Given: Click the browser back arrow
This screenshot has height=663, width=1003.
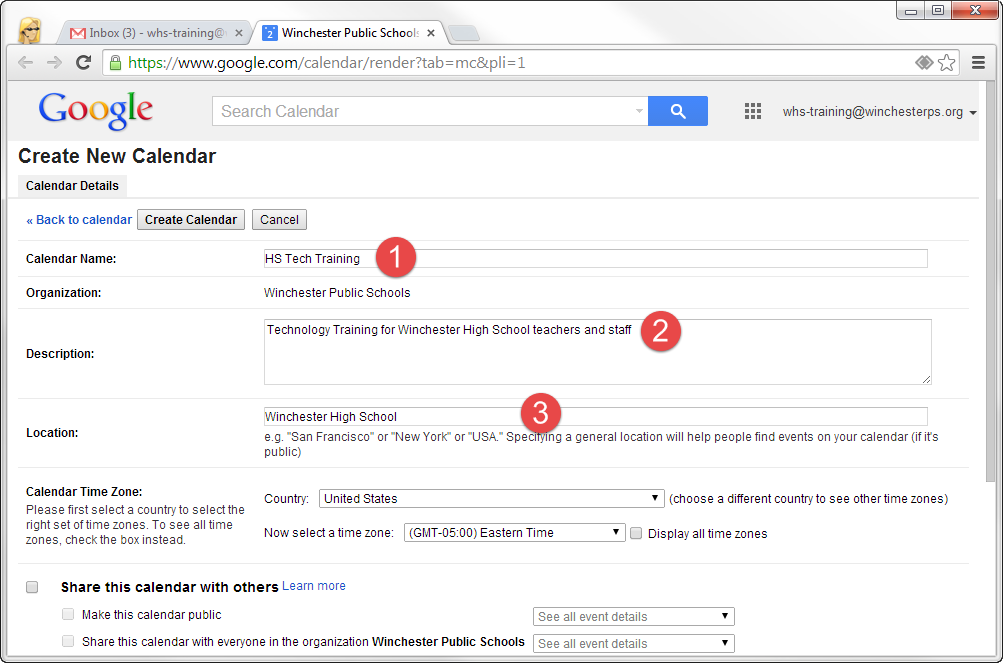Looking at the screenshot, I should pos(26,62).
